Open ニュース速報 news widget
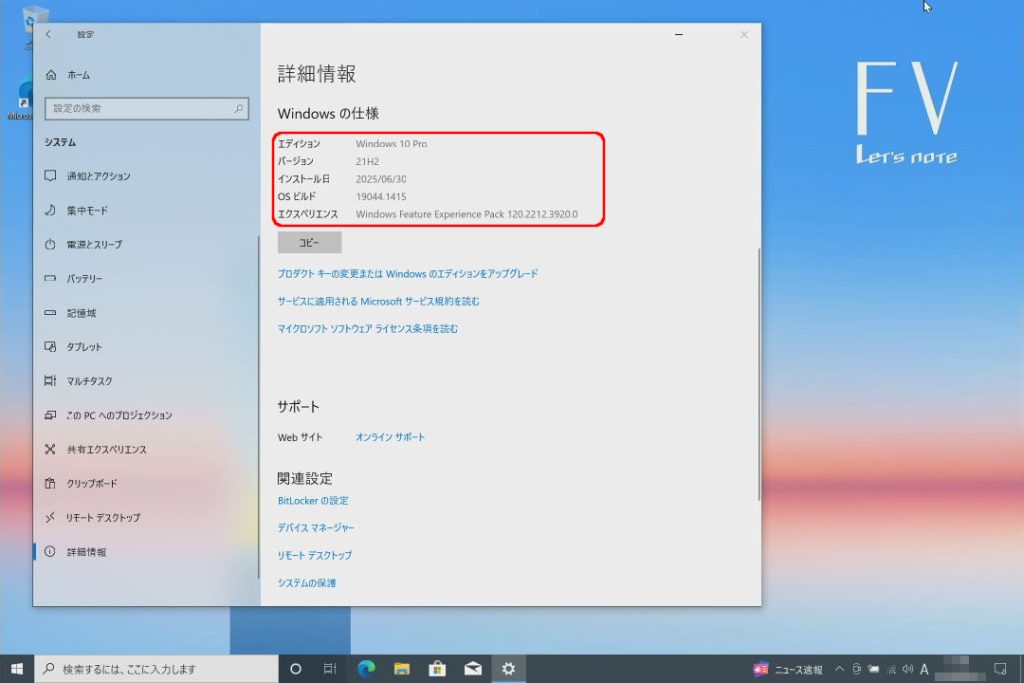 pos(788,669)
